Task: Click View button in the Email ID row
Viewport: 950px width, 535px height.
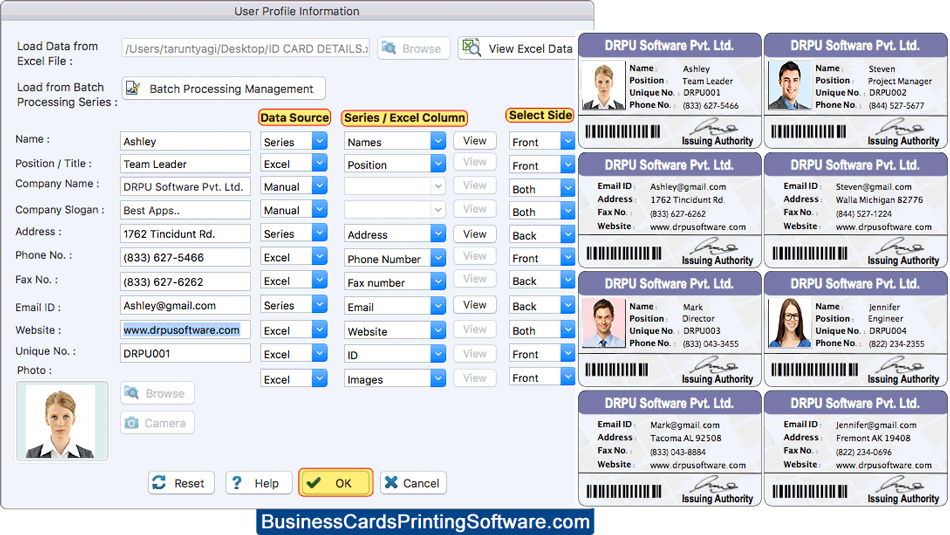Action: tap(474, 305)
